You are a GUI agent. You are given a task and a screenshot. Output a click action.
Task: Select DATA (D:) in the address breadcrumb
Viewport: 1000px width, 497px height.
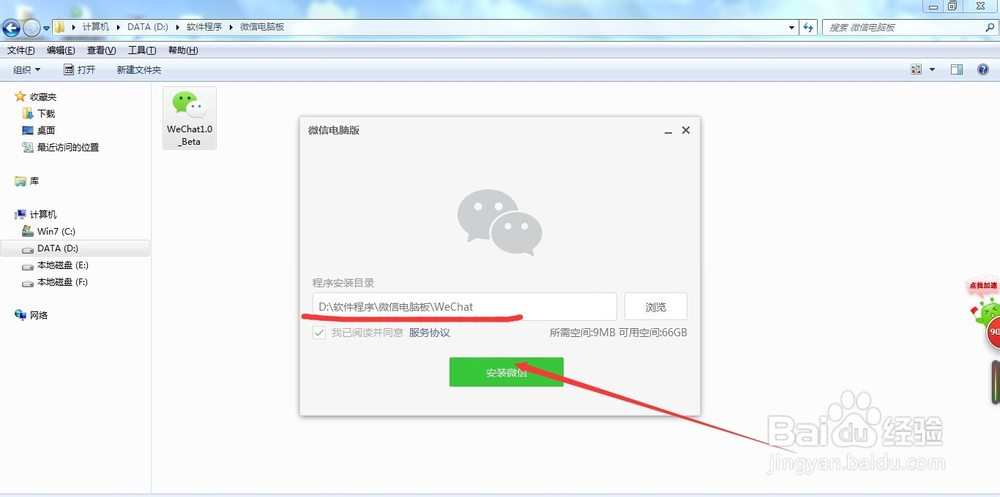click(148, 27)
